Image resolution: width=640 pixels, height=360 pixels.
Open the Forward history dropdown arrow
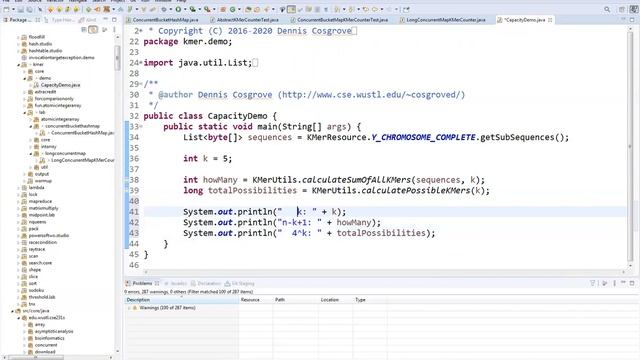click(x=396, y=9)
